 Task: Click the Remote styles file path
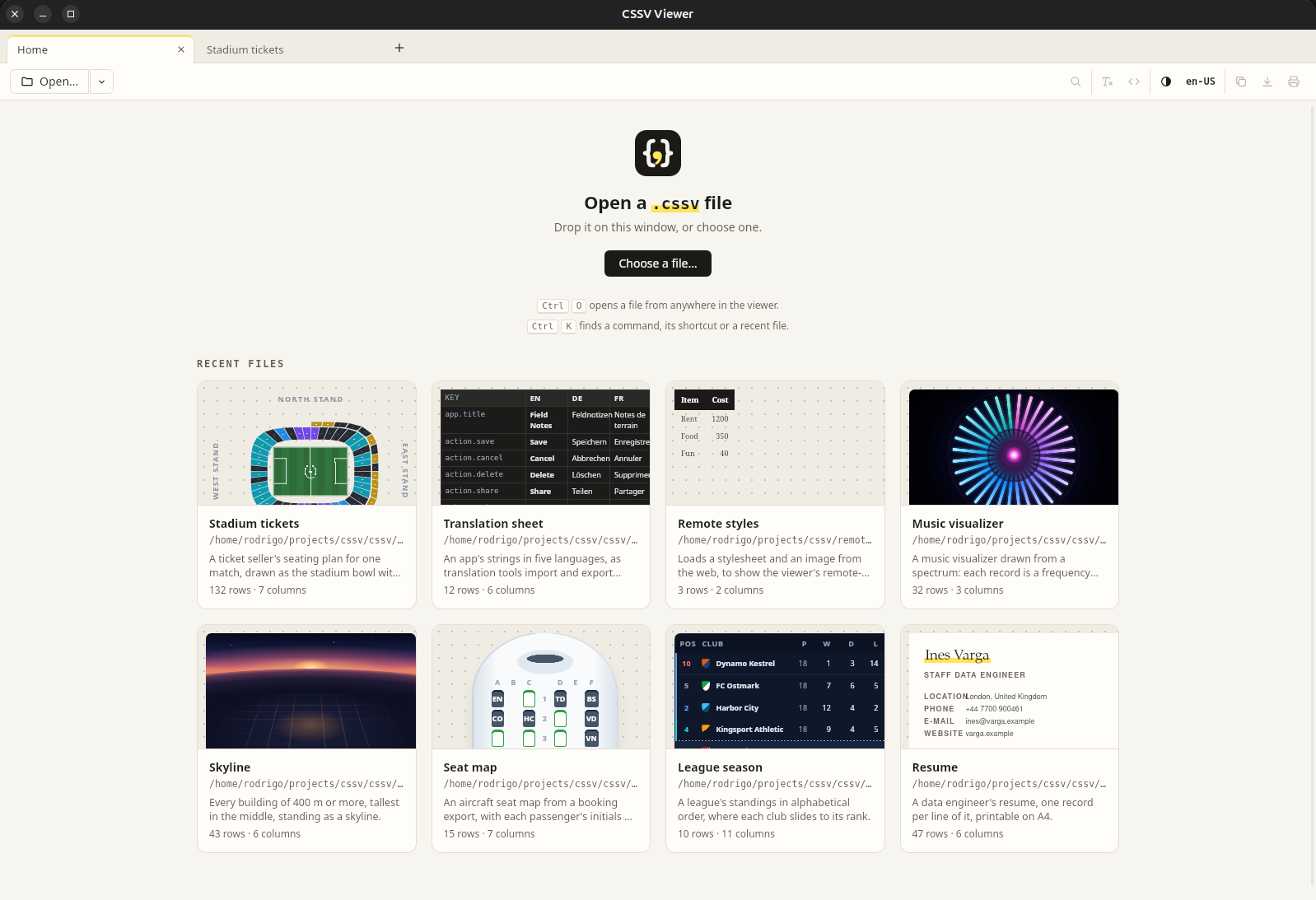tap(774, 540)
